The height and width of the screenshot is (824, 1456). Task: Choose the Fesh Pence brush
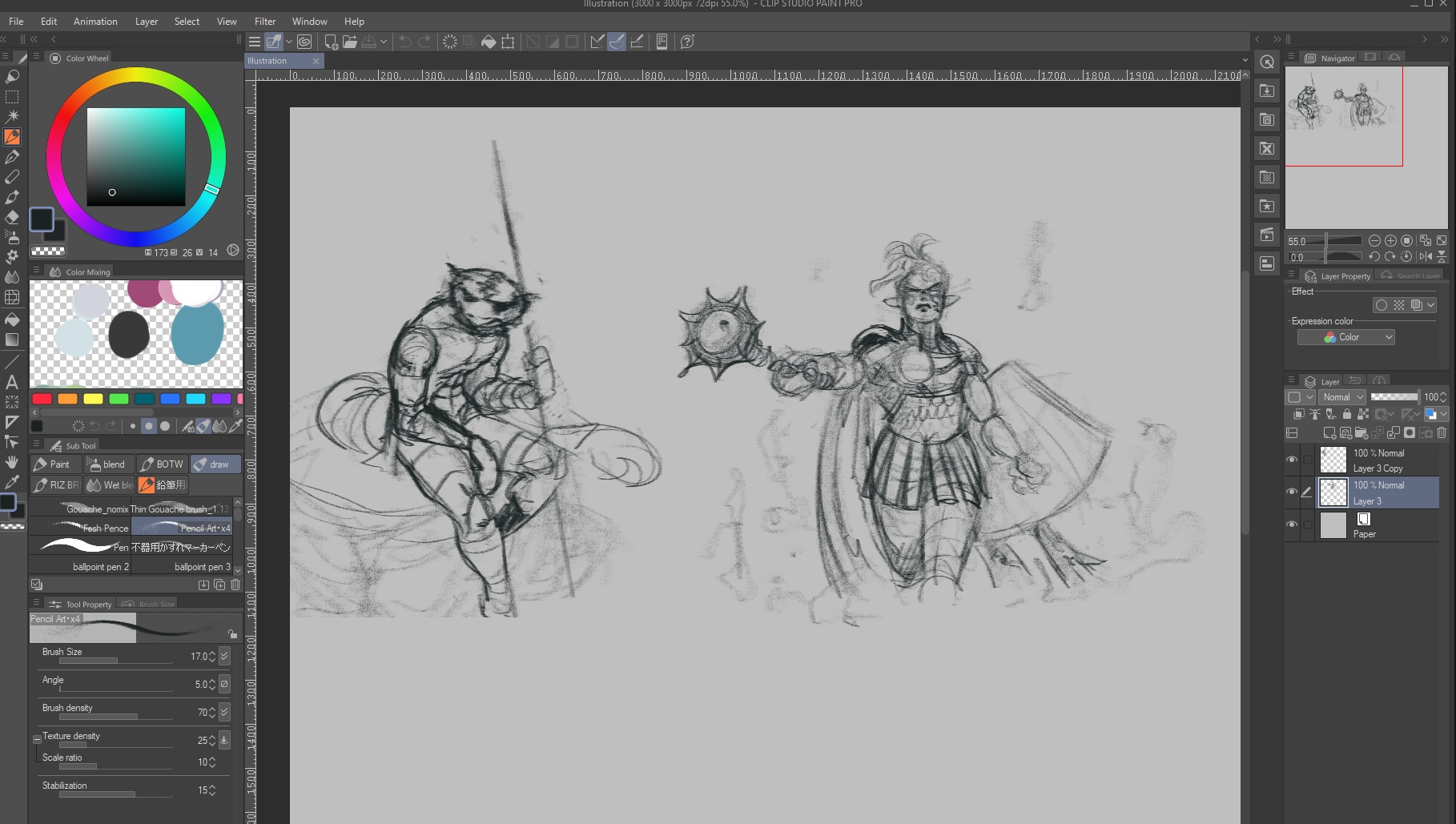pyautogui.click(x=80, y=529)
